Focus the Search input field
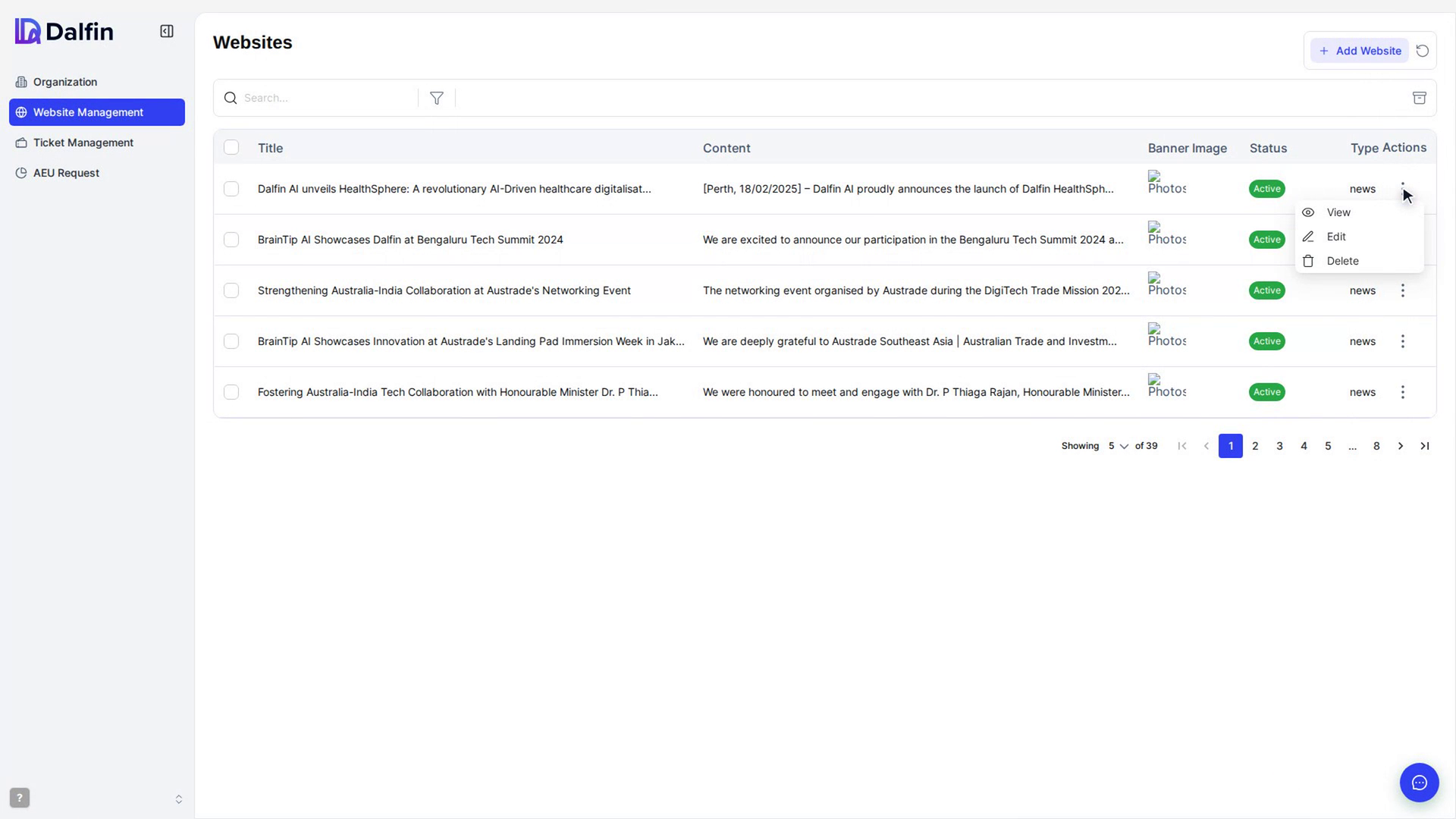 click(326, 98)
